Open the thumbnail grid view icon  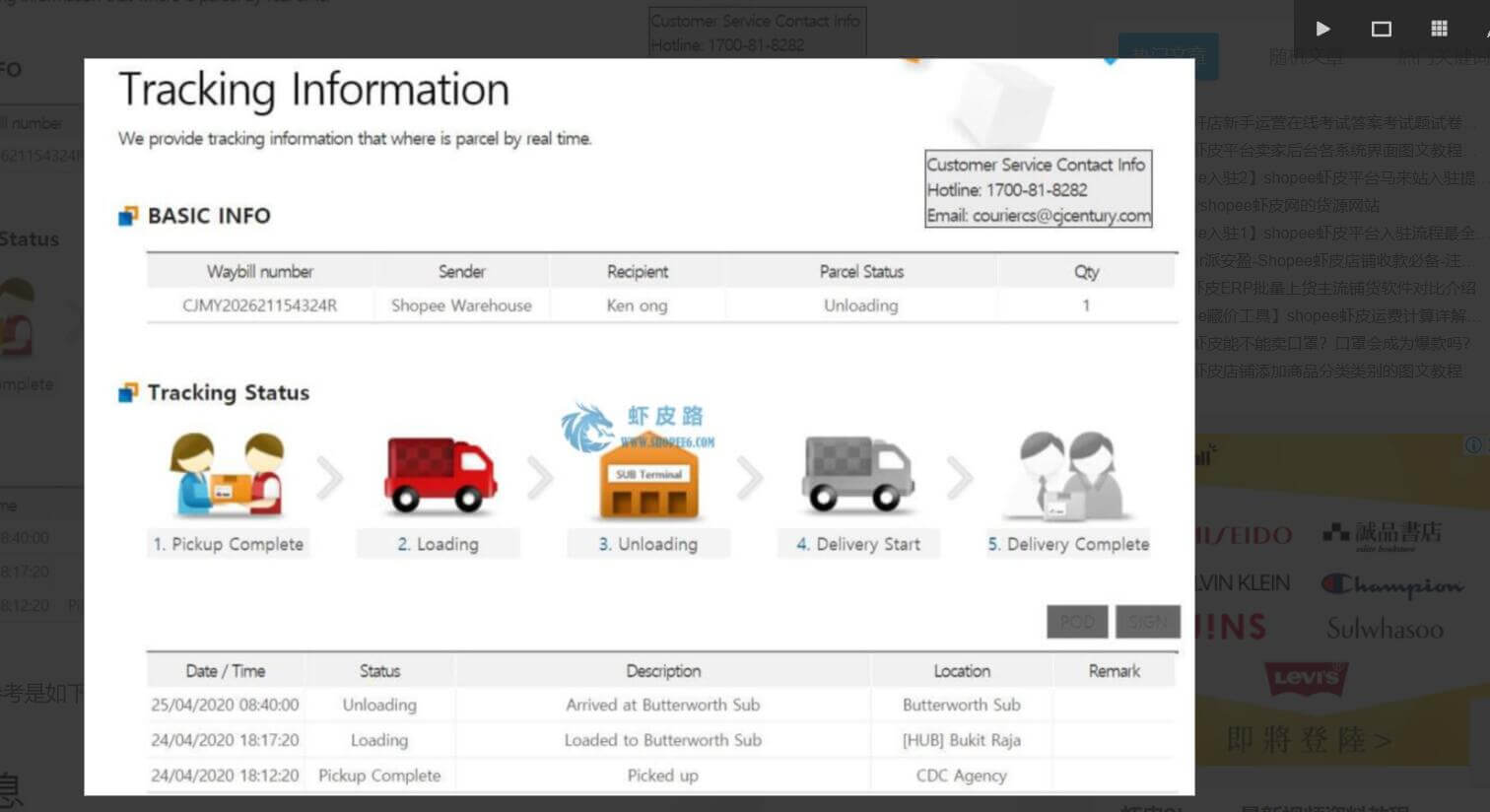[x=1439, y=29]
